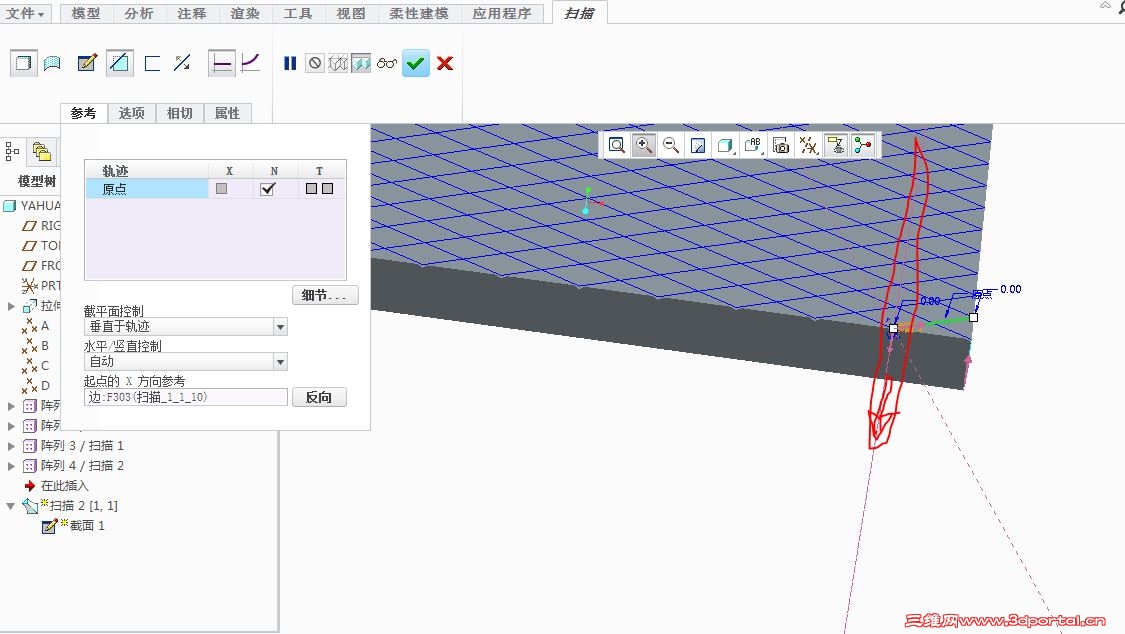
Task: Click the trajectory start point handle
Action: [x=893, y=328]
